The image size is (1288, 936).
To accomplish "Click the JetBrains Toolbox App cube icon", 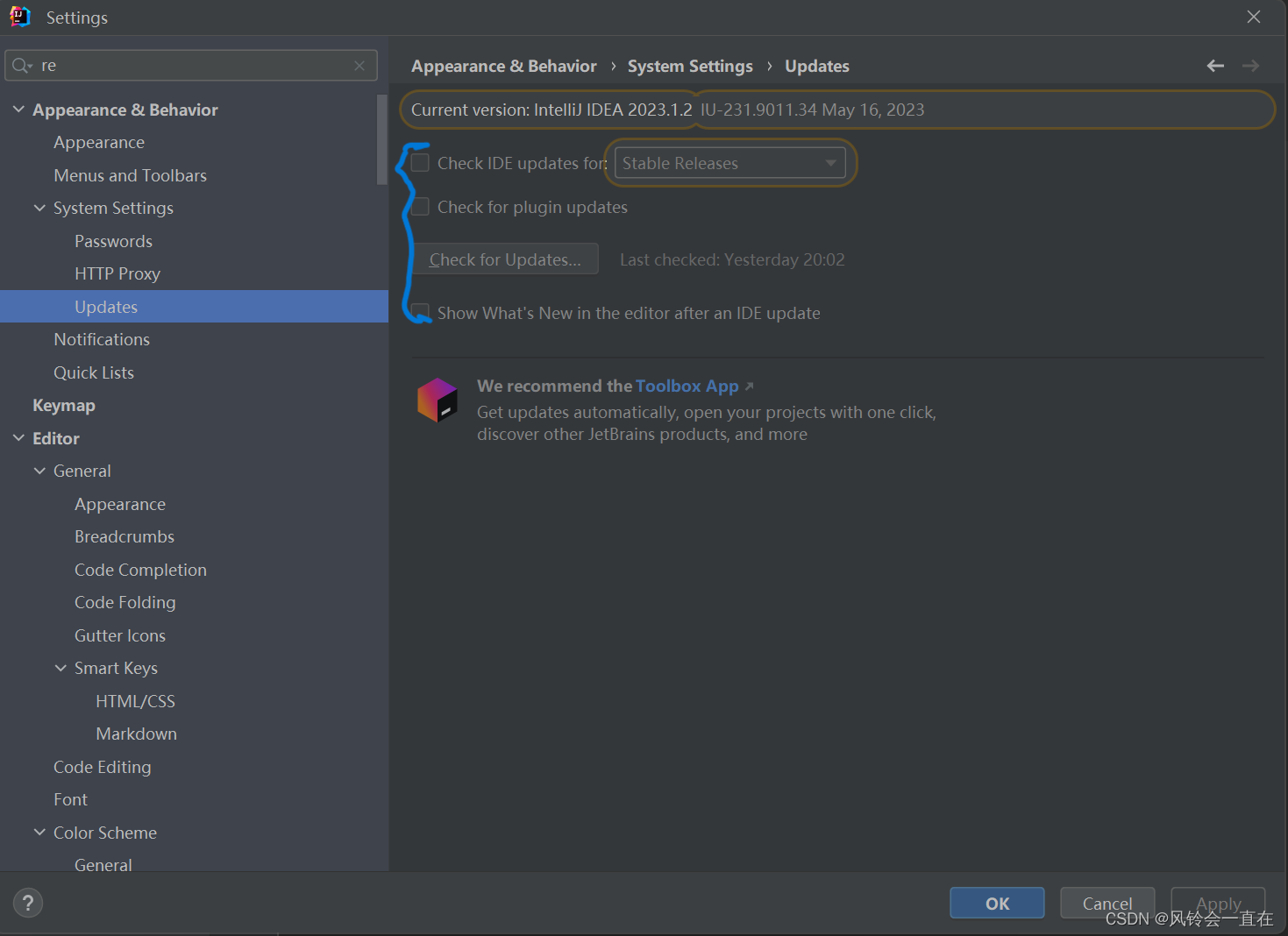I will (x=438, y=400).
